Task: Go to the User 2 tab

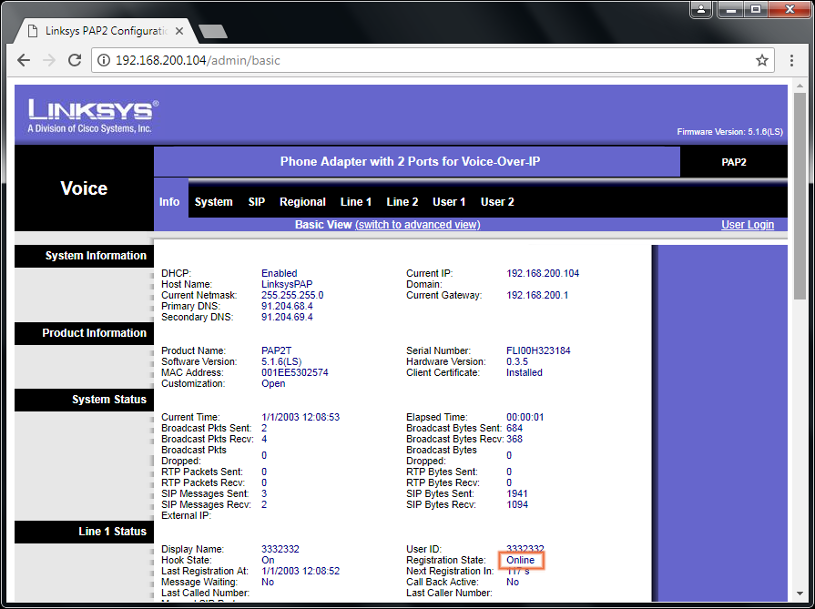Action: (497, 202)
